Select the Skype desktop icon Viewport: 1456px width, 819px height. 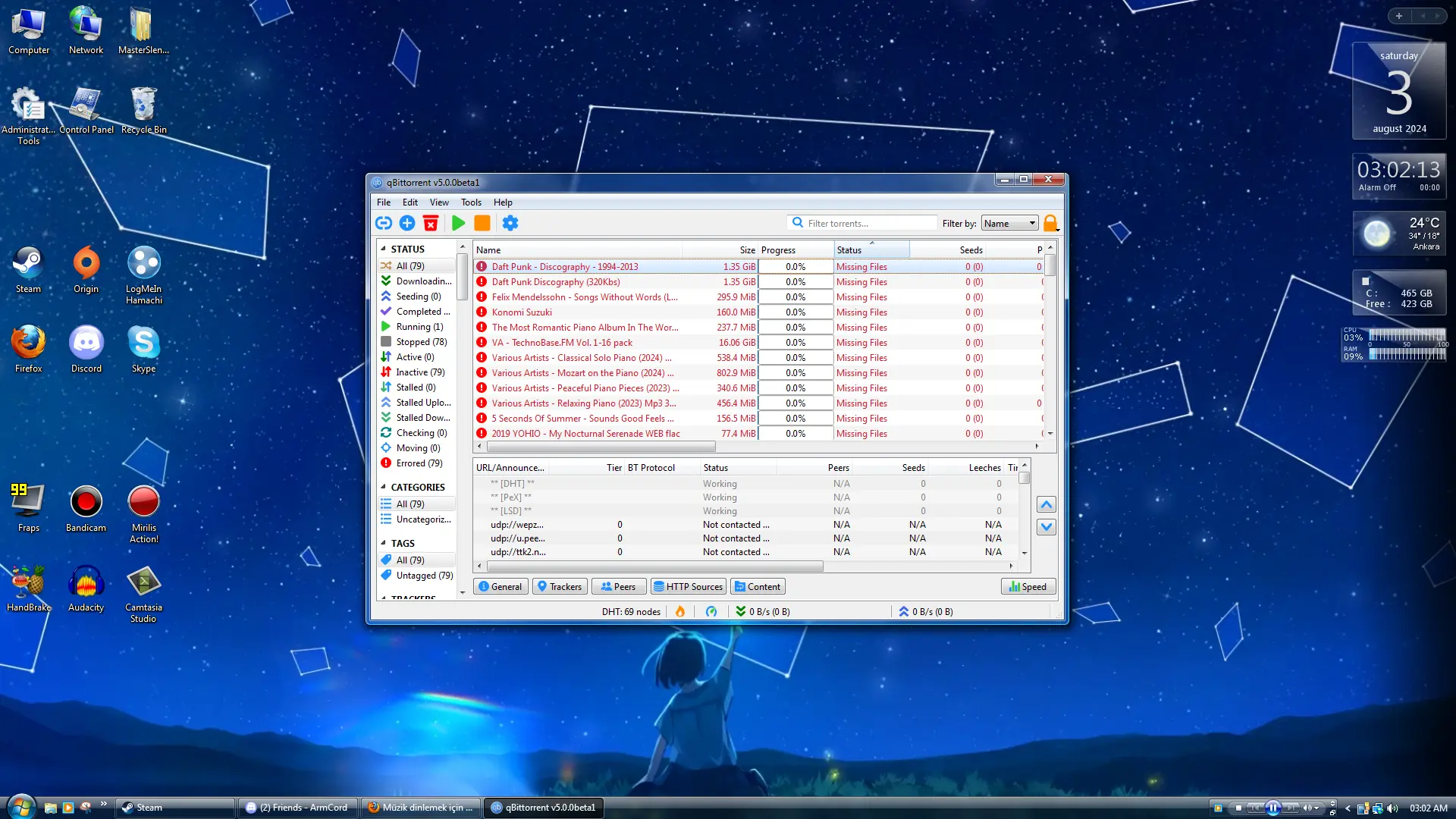(x=143, y=350)
